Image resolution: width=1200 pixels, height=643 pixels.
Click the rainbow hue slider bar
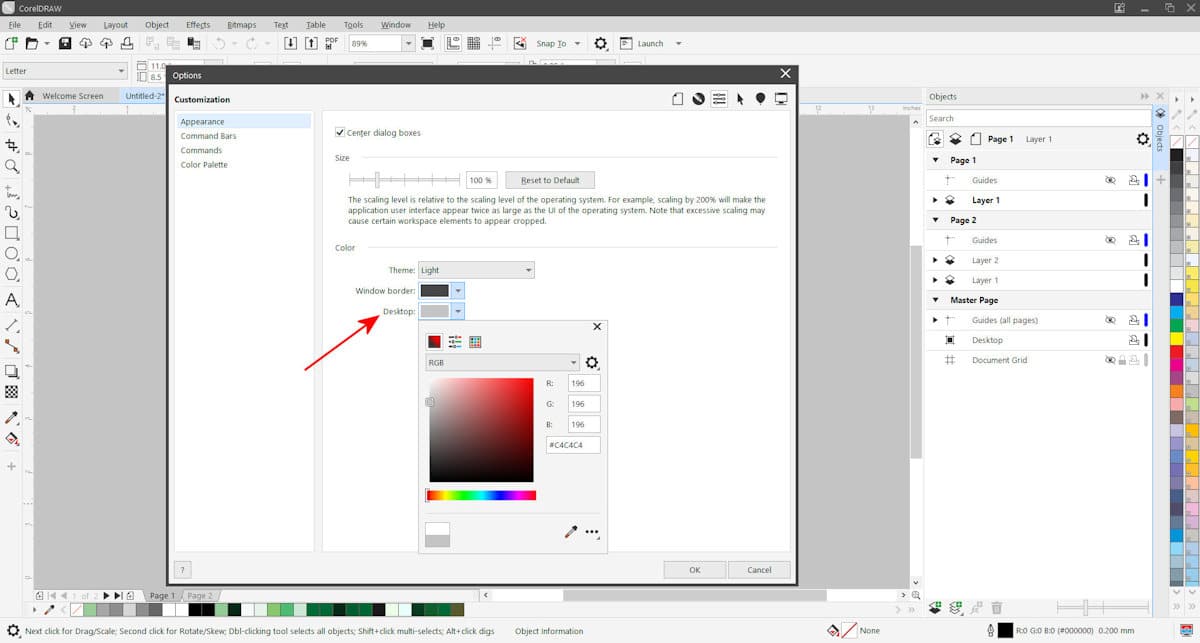(481, 495)
